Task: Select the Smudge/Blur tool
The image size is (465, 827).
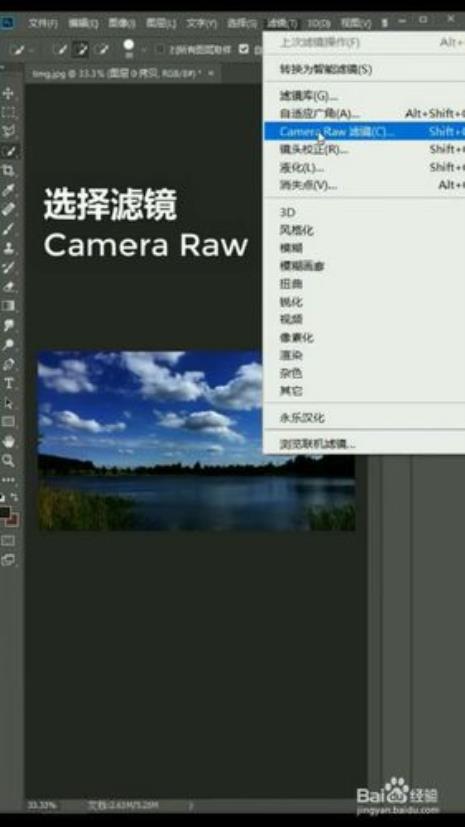Action: click(8, 325)
